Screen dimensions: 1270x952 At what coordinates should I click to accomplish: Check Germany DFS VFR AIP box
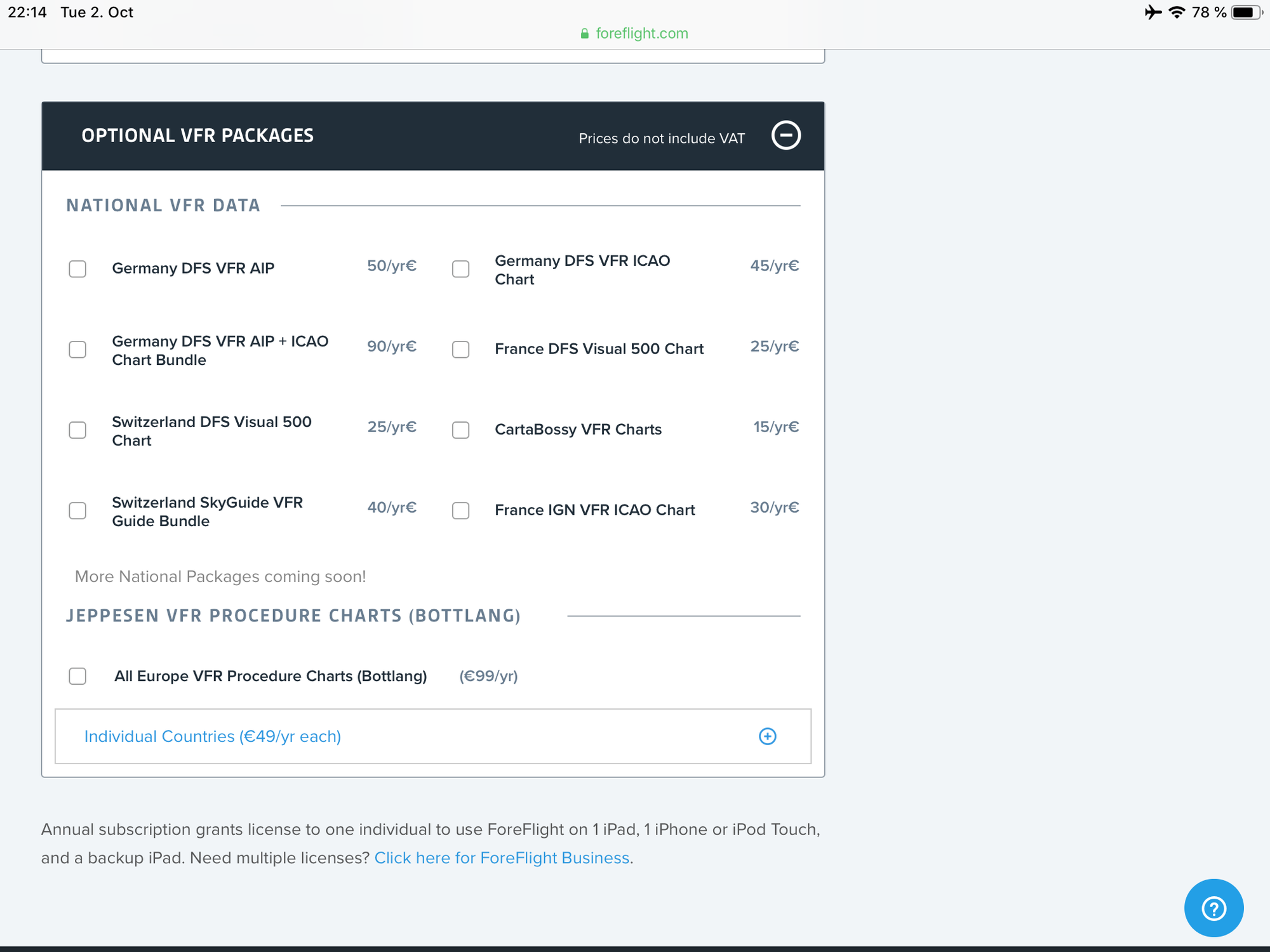click(x=77, y=268)
